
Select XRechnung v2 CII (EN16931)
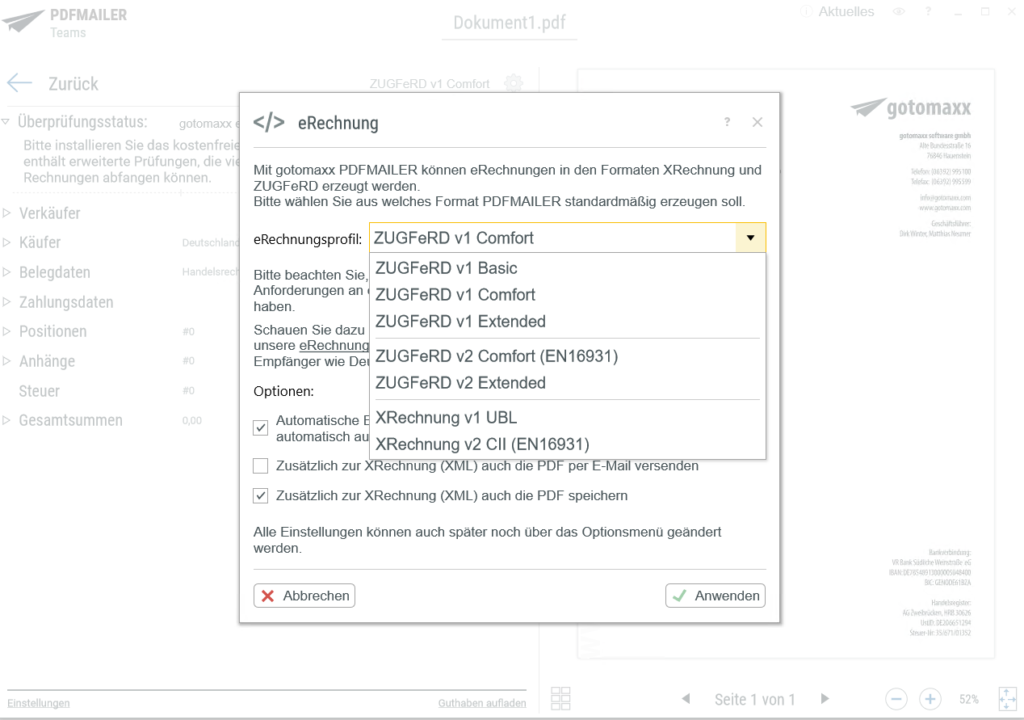point(568,444)
